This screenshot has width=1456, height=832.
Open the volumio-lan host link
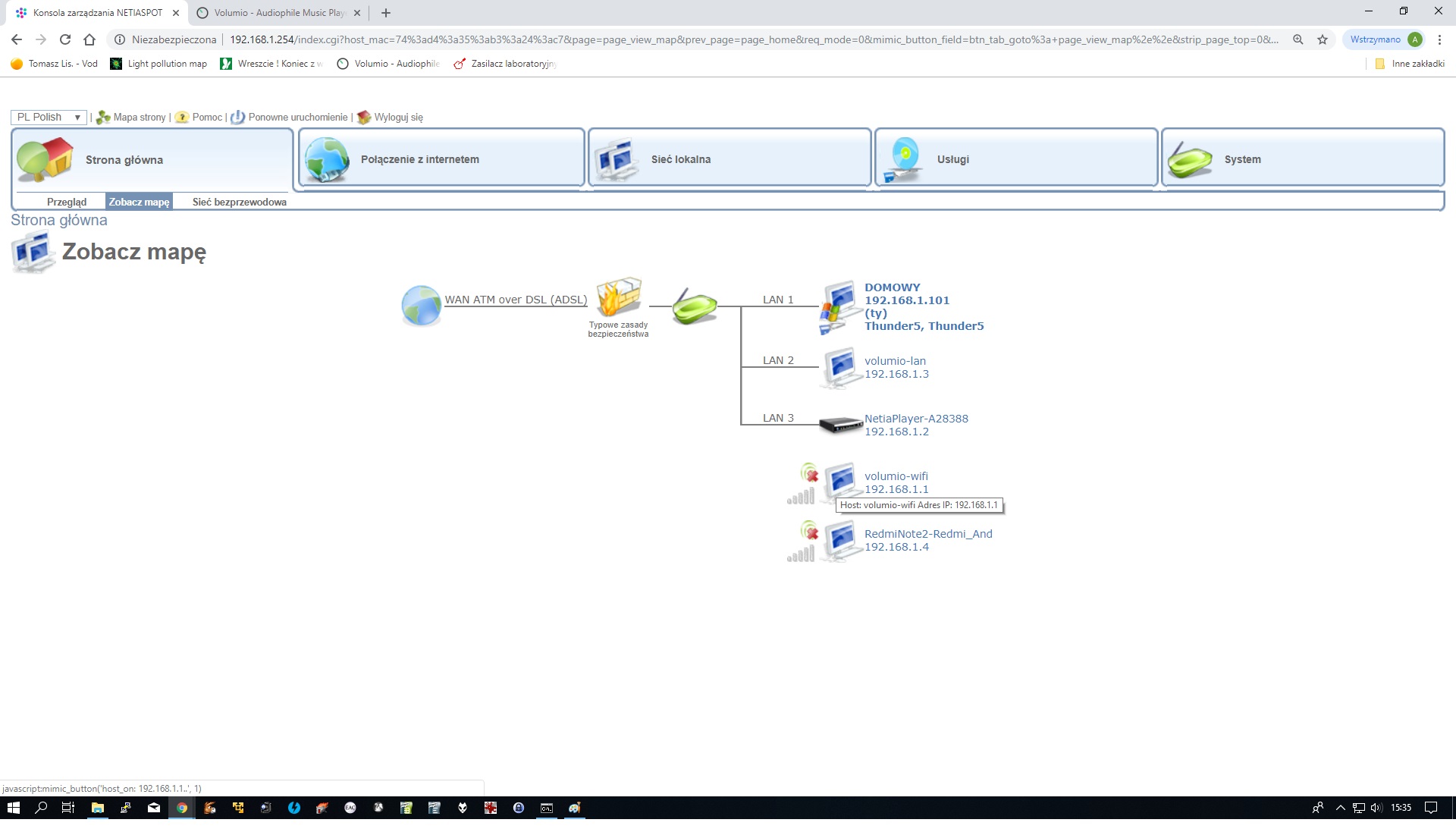[x=896, y=367]
